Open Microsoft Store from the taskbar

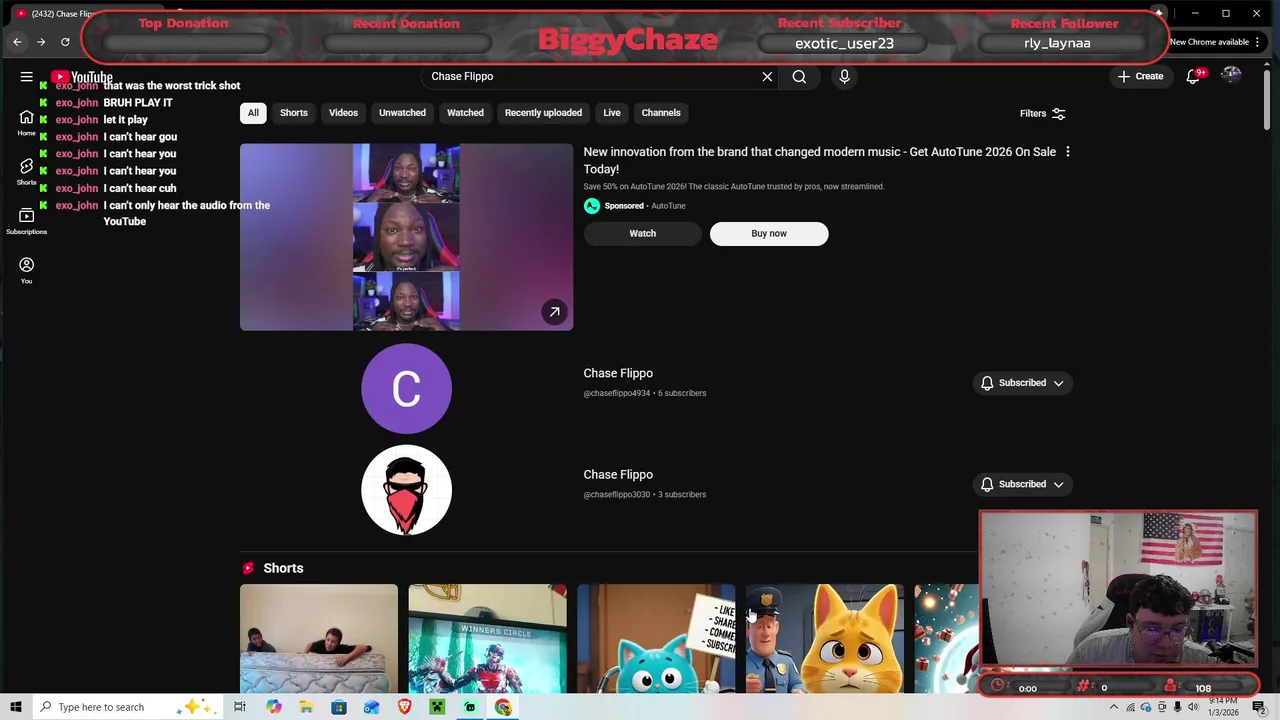coord(339,707)
